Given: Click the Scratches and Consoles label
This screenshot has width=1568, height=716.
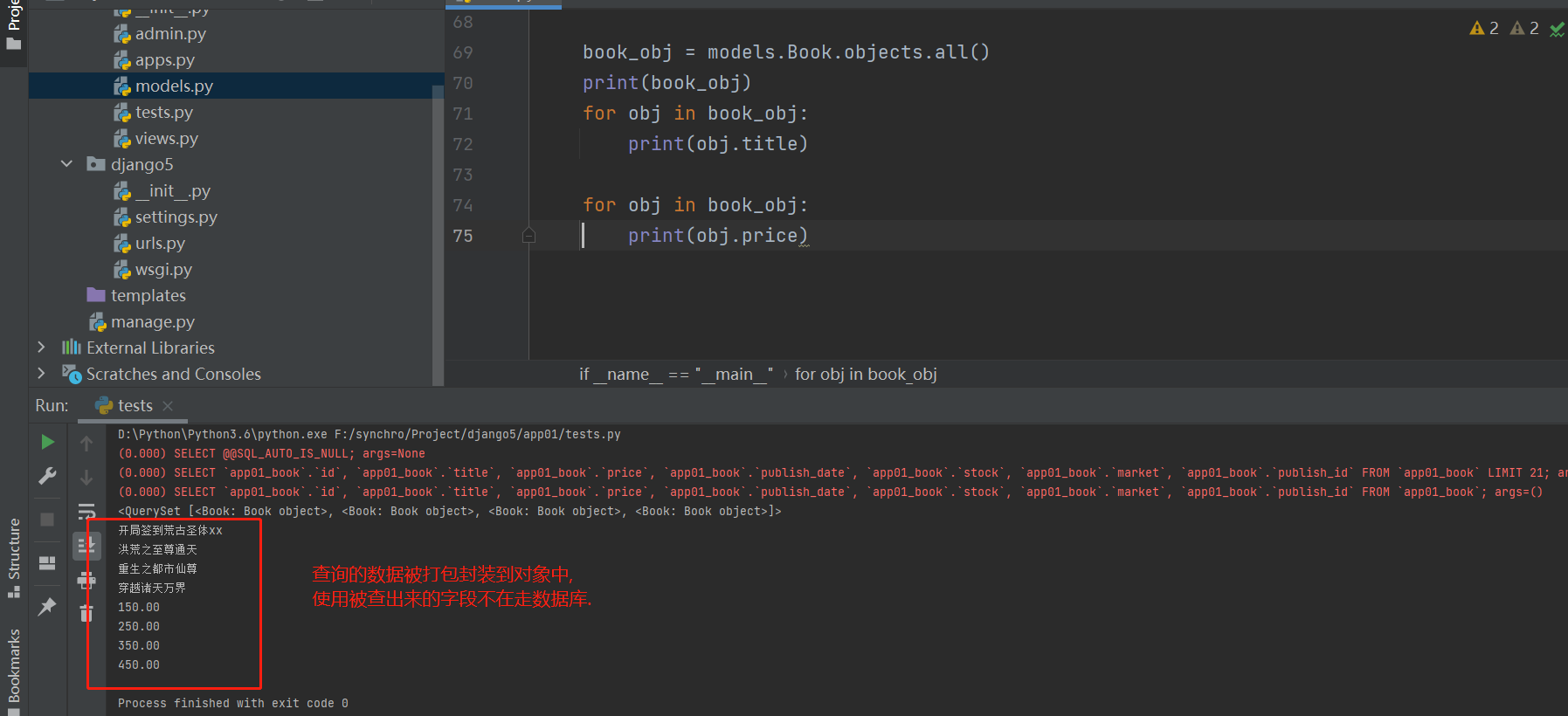Looking at the screenshot, I should (x=173, y=374).
